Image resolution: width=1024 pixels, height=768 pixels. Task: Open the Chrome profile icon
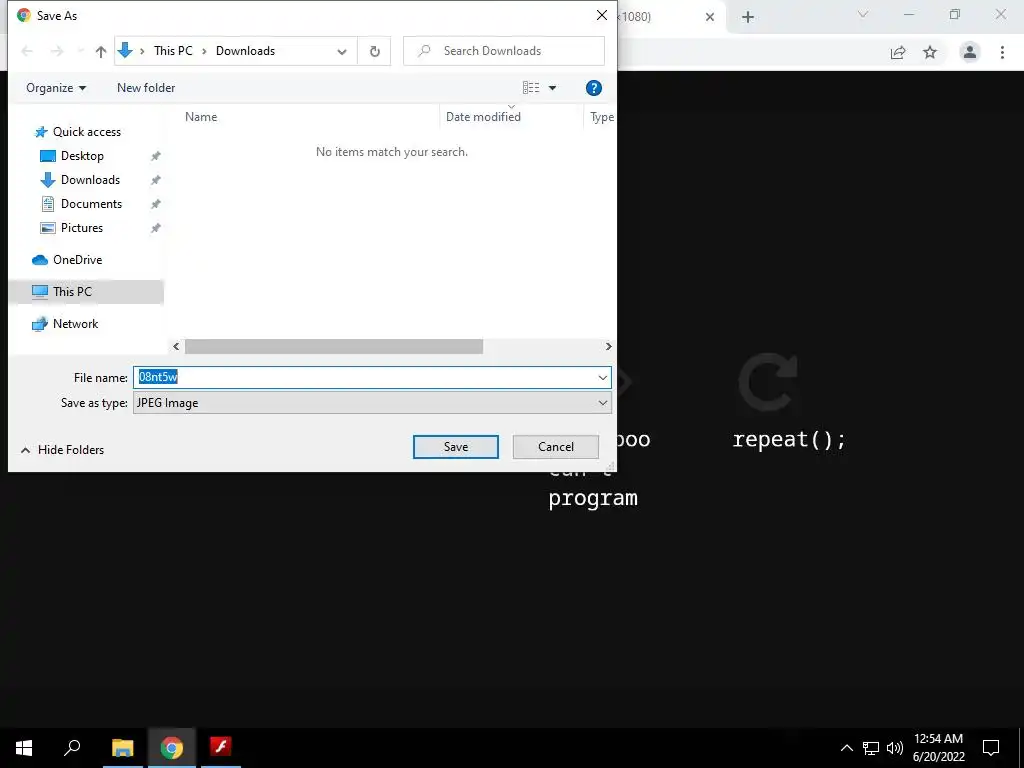pyautogui.click(x=970, y=52)
